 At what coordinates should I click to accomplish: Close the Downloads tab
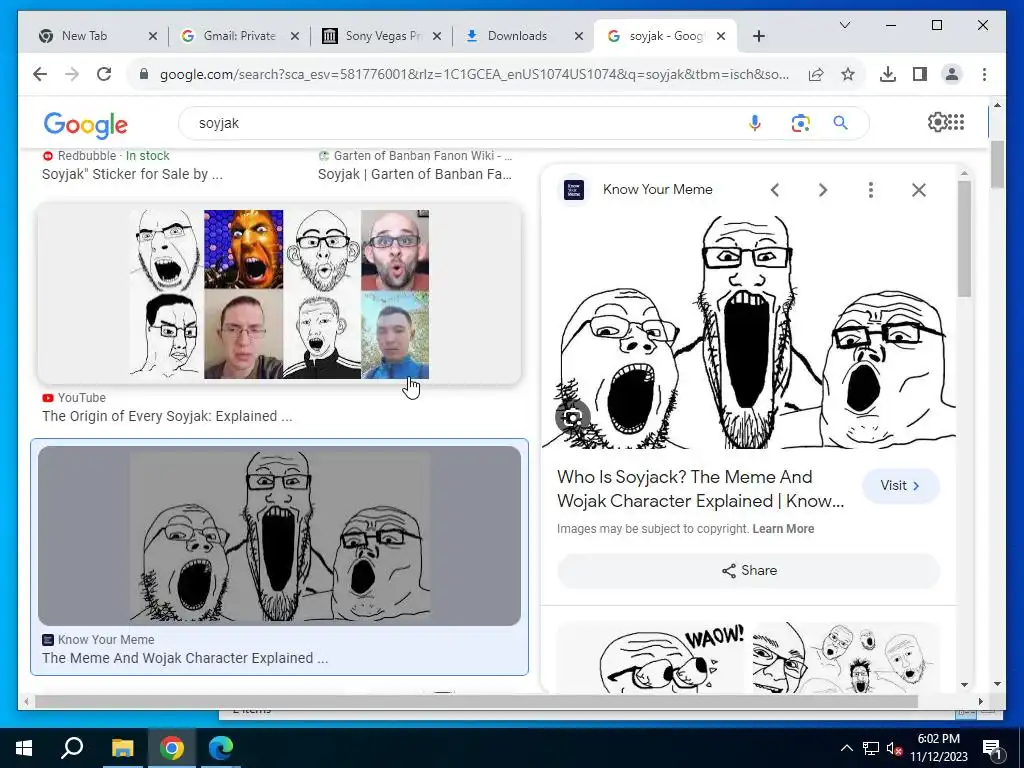point(579,37)
